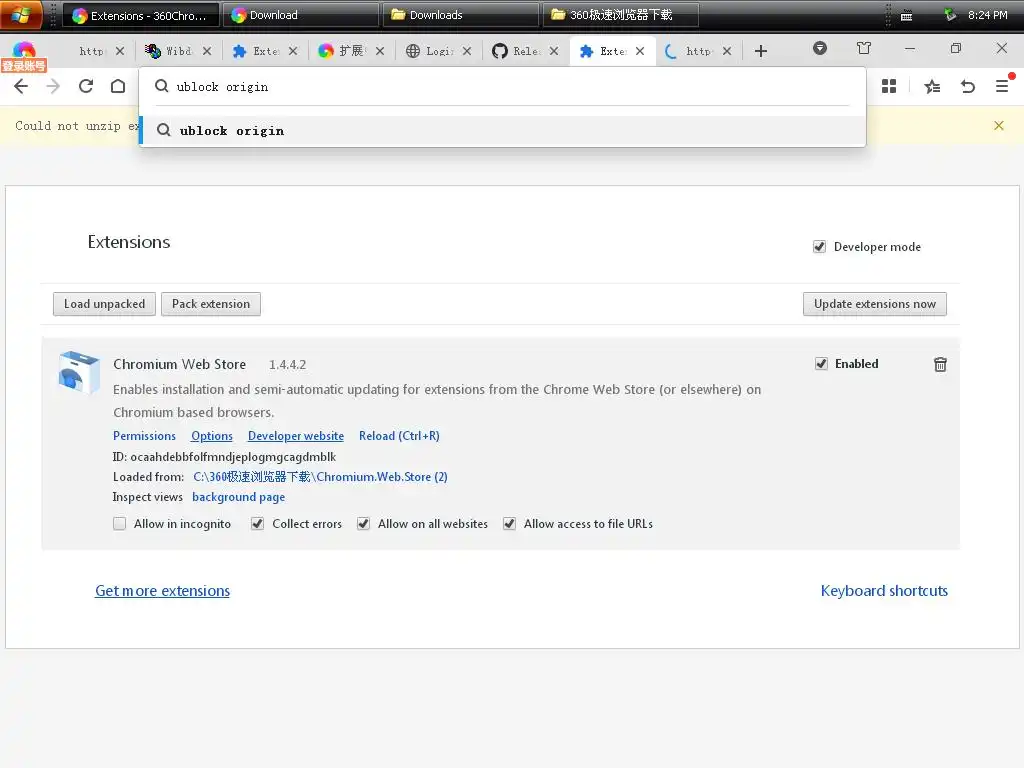Image resolution: width=1024 pixels, height=768 pixels.
Task: Click the shield dropdown icon in title bar
Action: (x=820, y=48)
